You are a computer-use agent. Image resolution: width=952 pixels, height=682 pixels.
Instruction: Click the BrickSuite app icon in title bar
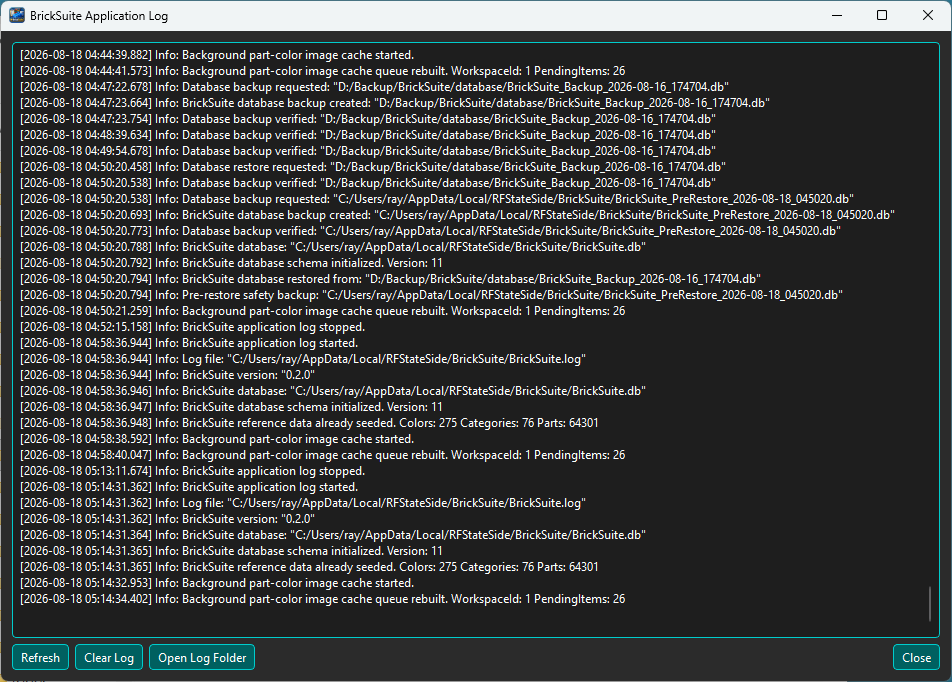[x=17, y=16]
